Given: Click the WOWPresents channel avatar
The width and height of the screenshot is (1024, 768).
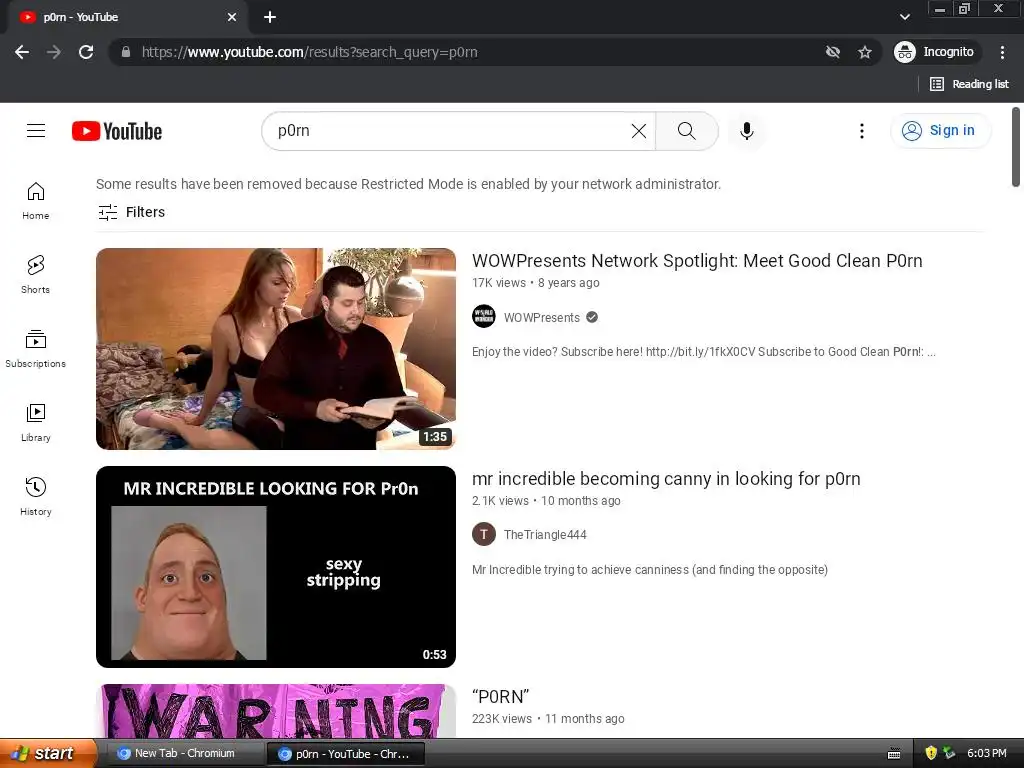Looking at the screenshot, I should coord(483,317).
